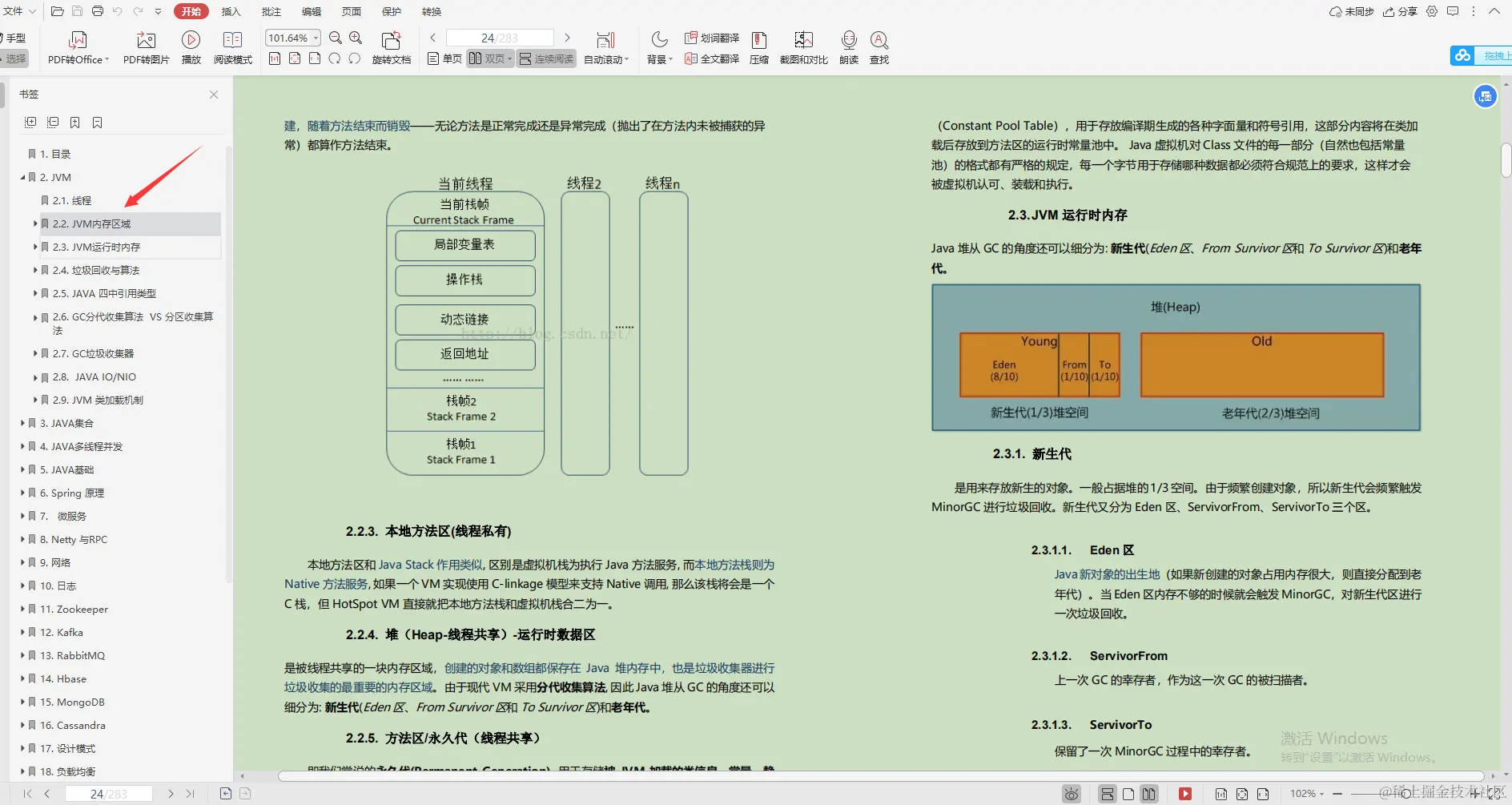This screenshot has height=805, width=1512.
Task: Click the 旋转文档 rotate document button
Action: (392, 46)
